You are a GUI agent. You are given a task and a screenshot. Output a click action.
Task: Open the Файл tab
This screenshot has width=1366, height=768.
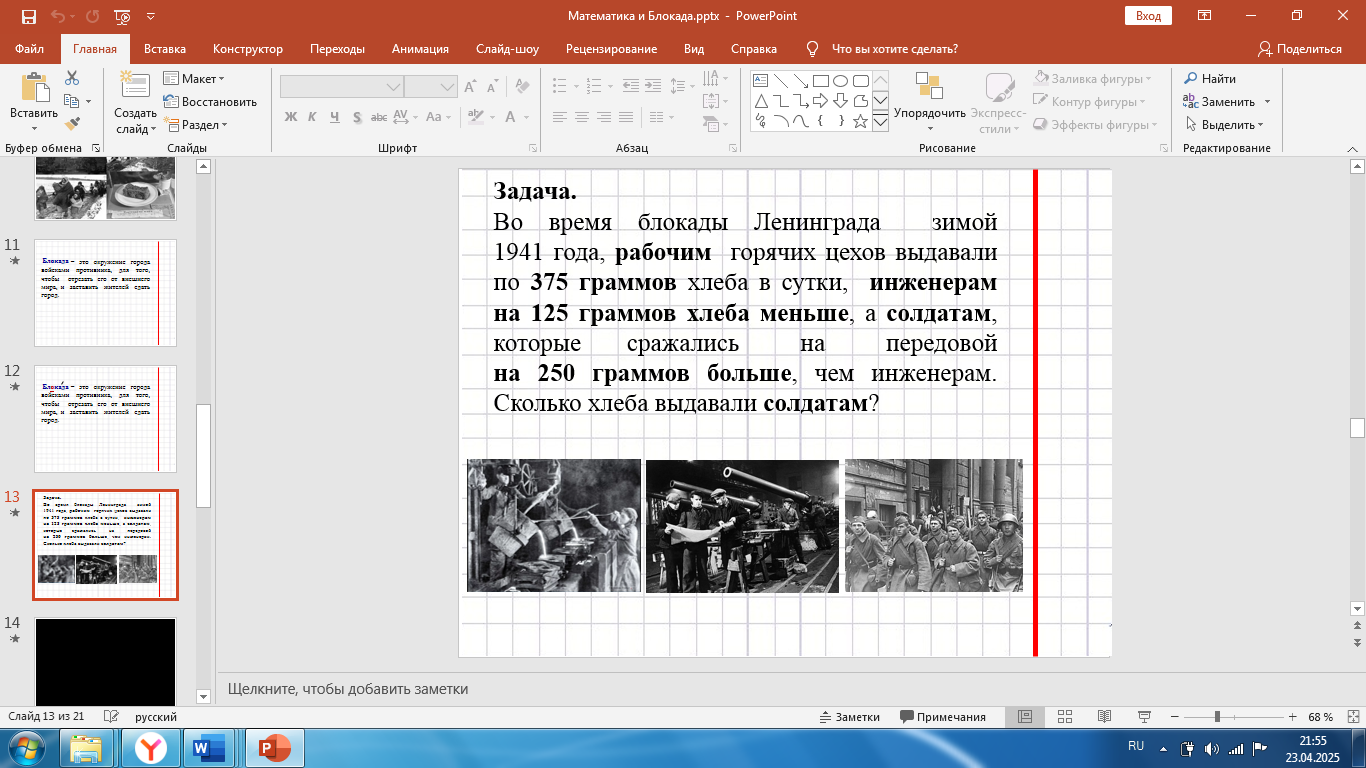point(30,49)
